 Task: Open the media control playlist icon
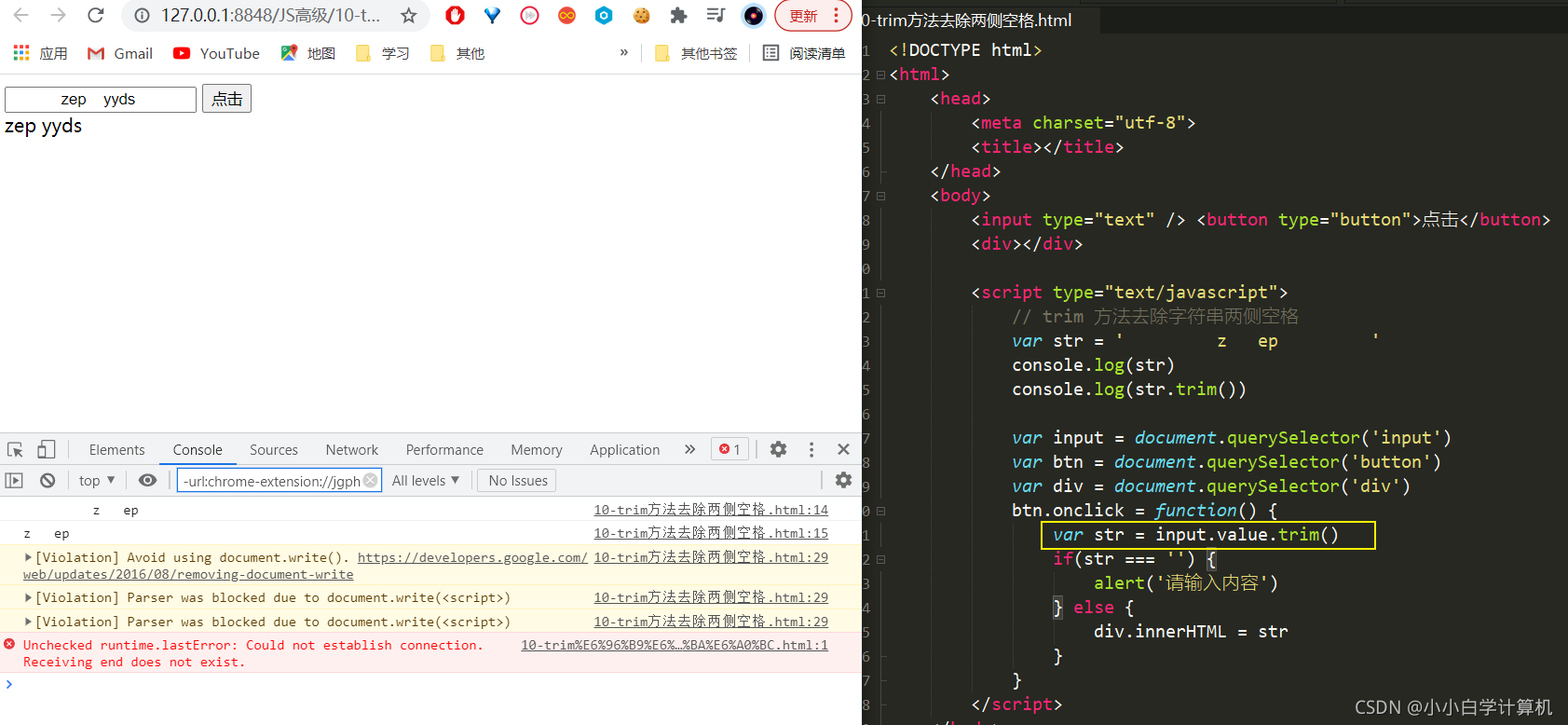point(716,15)
